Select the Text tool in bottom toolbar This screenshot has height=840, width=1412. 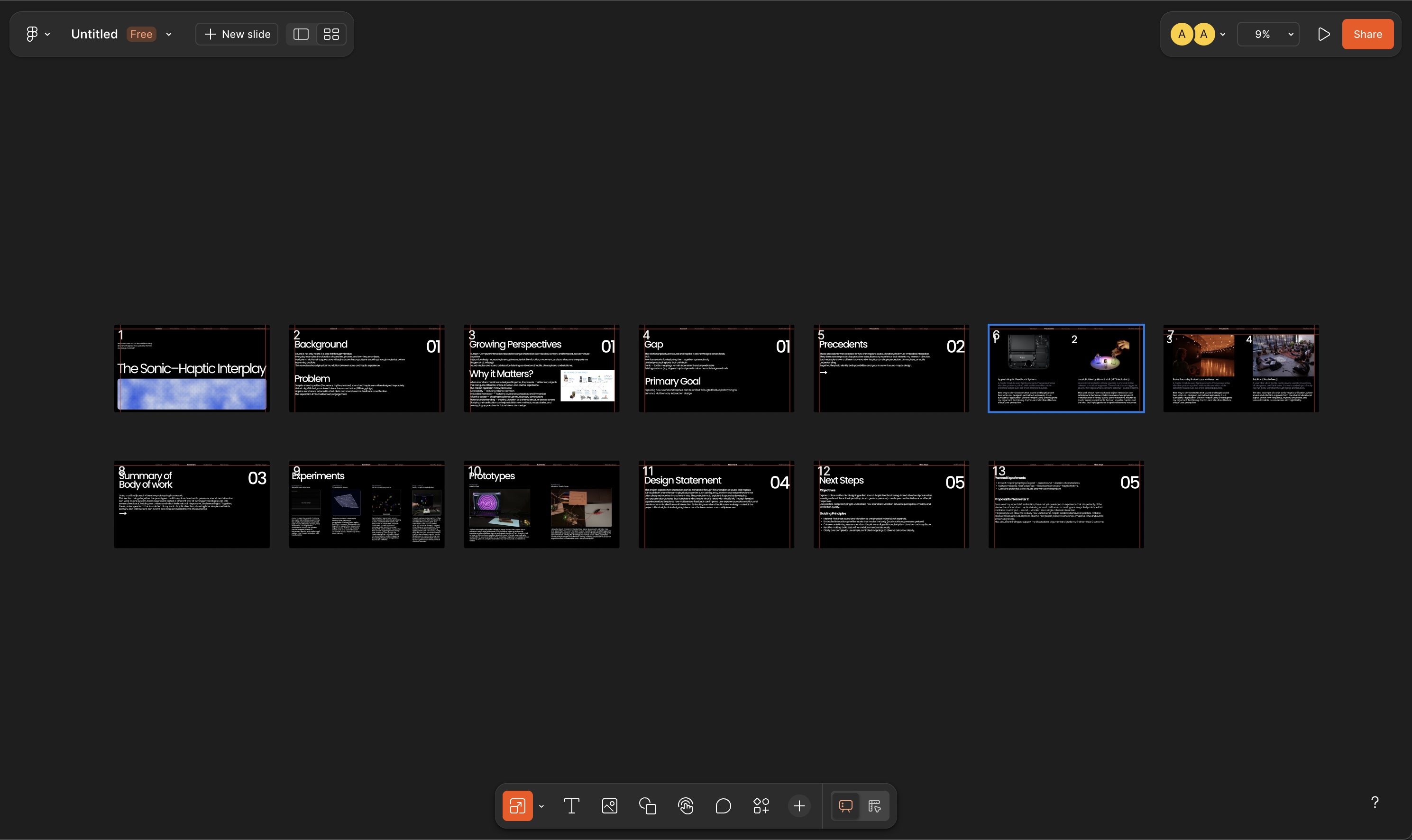tap(571, 805)
